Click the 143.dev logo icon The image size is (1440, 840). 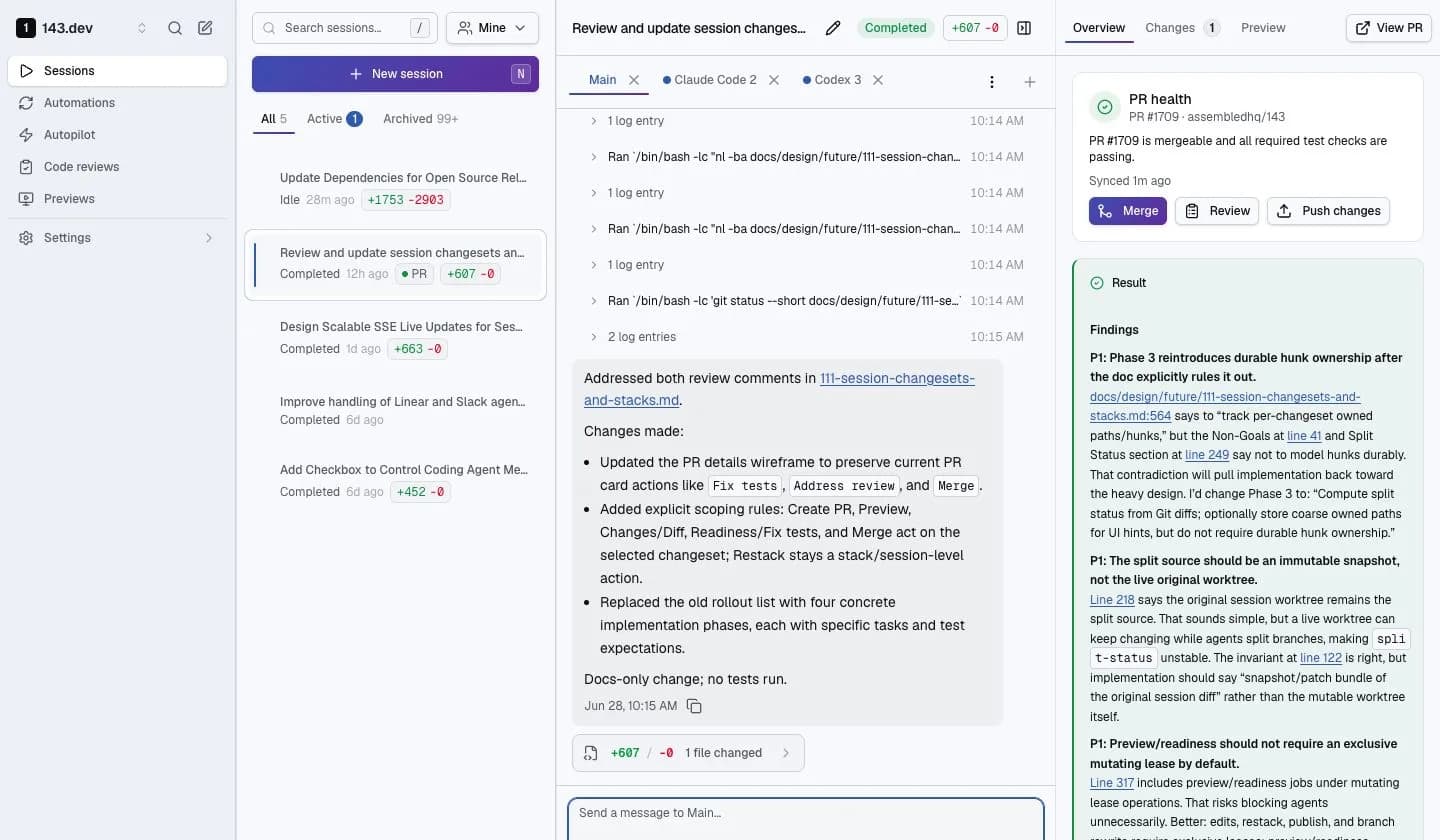[x=26, y=28]
